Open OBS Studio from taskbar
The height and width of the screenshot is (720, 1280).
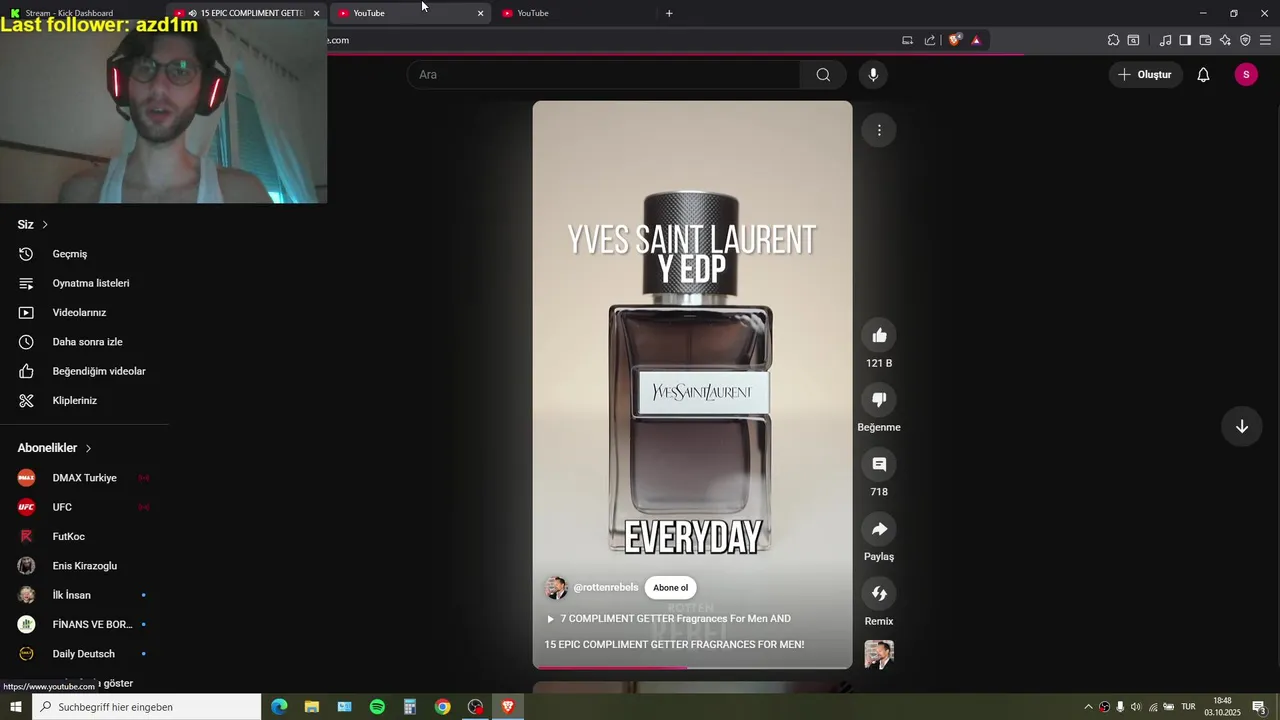[475, 707]
